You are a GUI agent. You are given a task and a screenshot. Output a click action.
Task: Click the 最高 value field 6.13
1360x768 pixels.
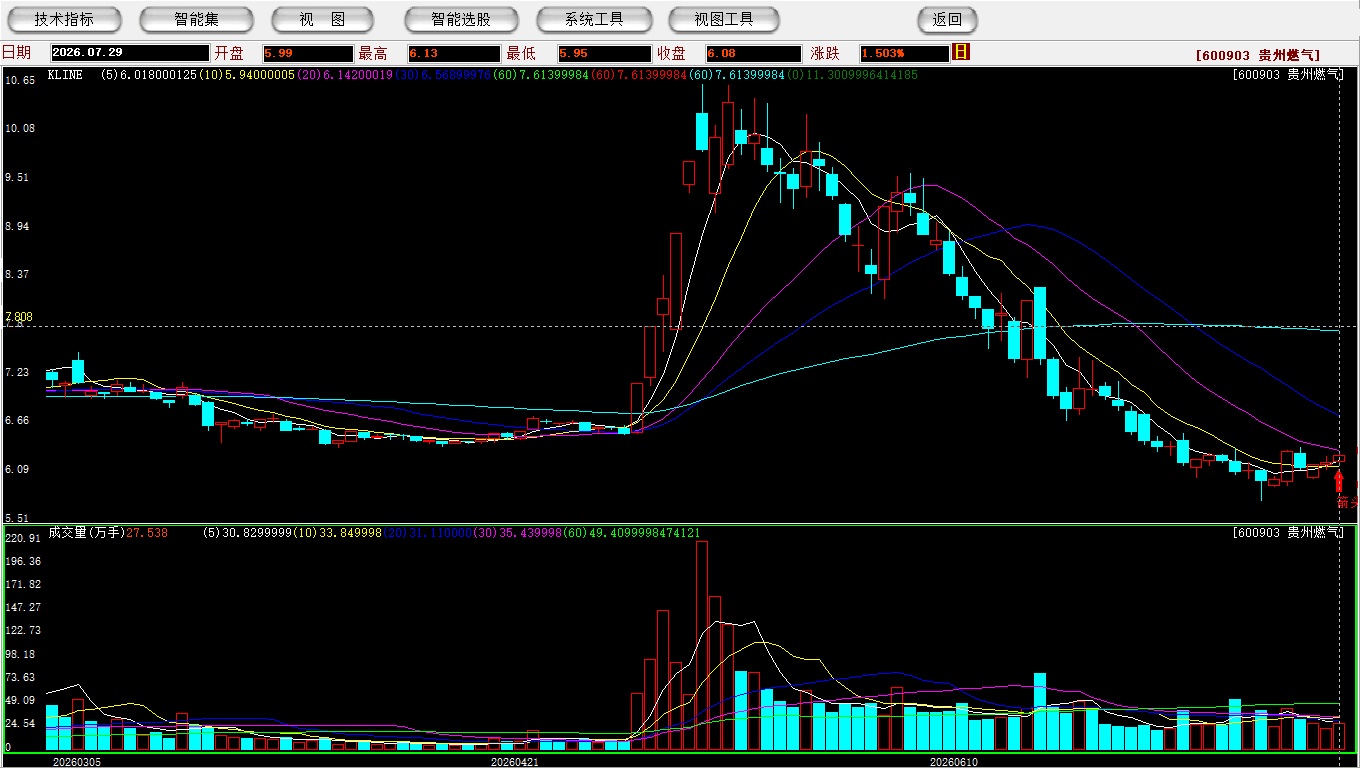click(453, 53)
